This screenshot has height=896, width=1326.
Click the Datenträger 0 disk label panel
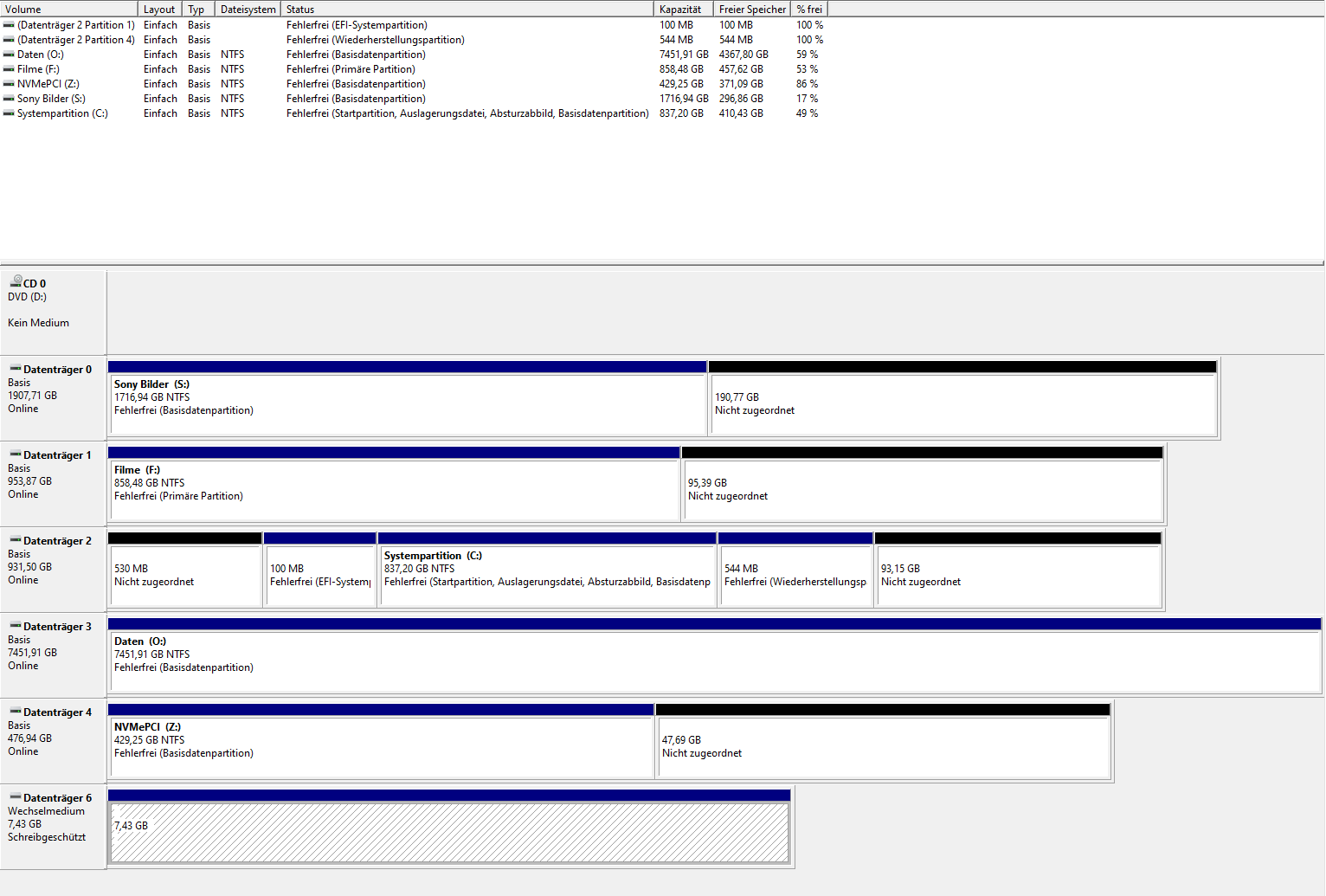(53, 397)
